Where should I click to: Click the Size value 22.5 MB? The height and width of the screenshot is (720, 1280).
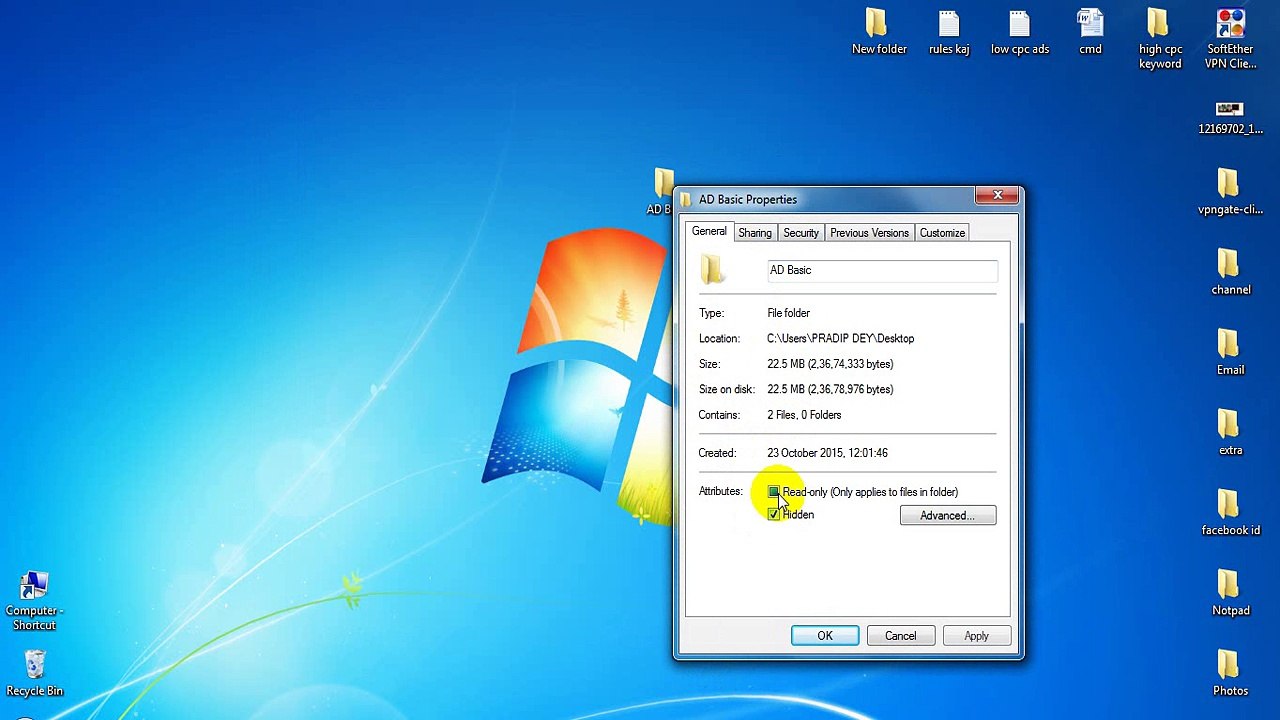830,364
